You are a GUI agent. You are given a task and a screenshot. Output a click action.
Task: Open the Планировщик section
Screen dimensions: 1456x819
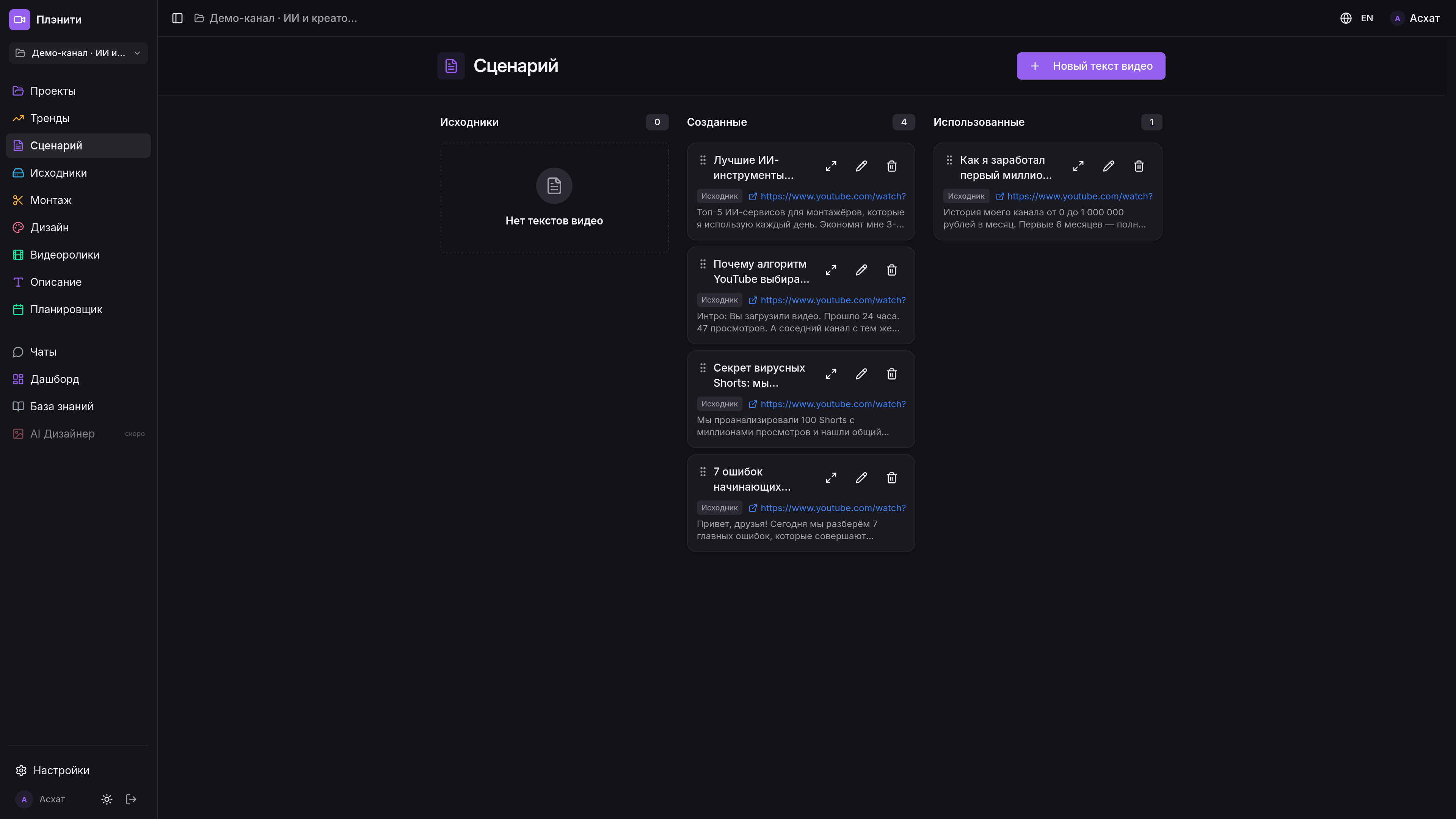[78, 309]
